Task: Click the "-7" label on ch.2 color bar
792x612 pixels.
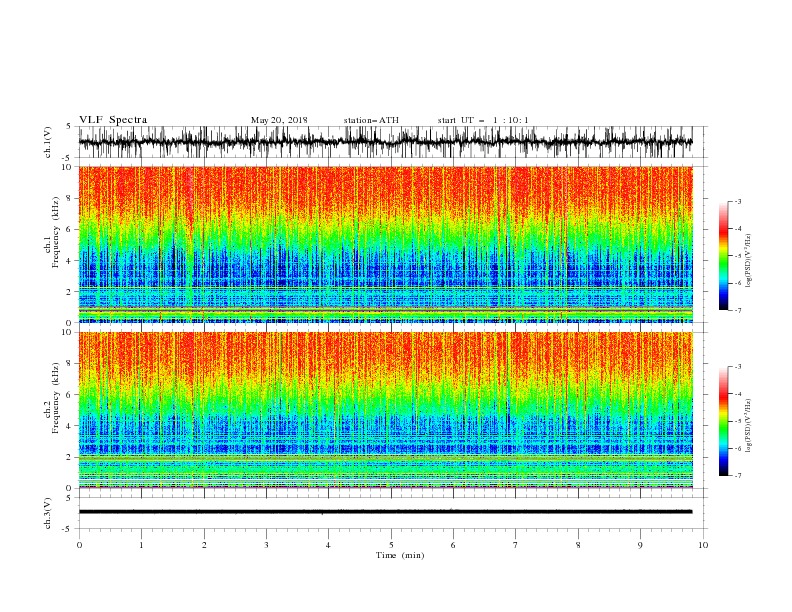Action: tap(738, 475)
